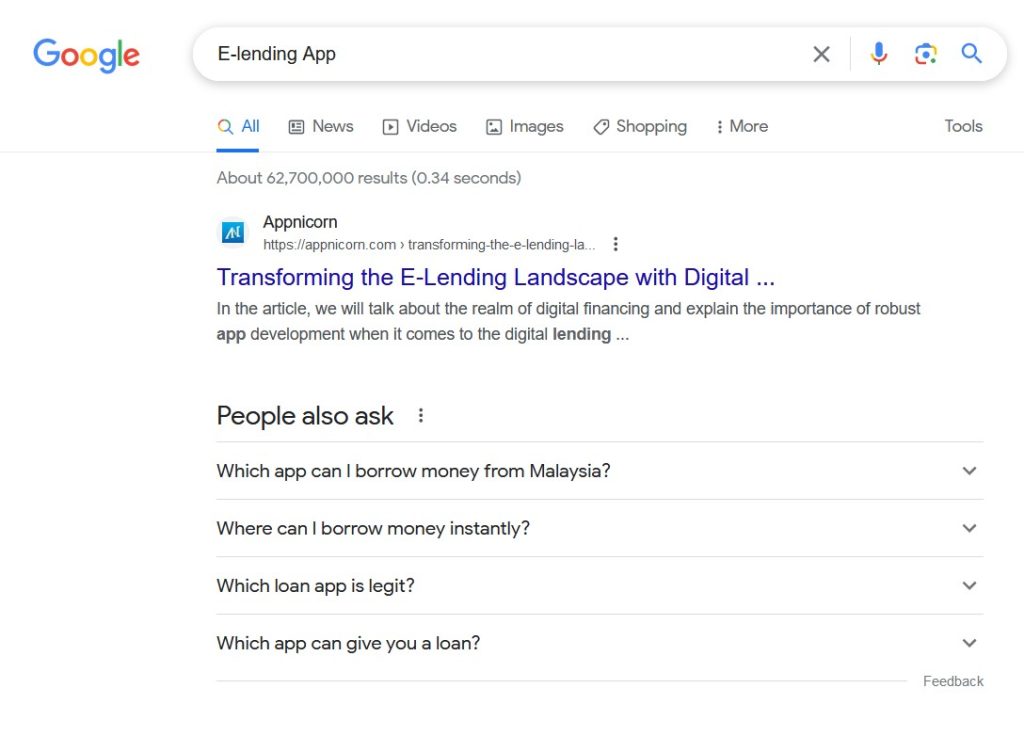1024x736 pixels.
Task: Click the magnifying glass search button
Action: (x=971, y=54)
